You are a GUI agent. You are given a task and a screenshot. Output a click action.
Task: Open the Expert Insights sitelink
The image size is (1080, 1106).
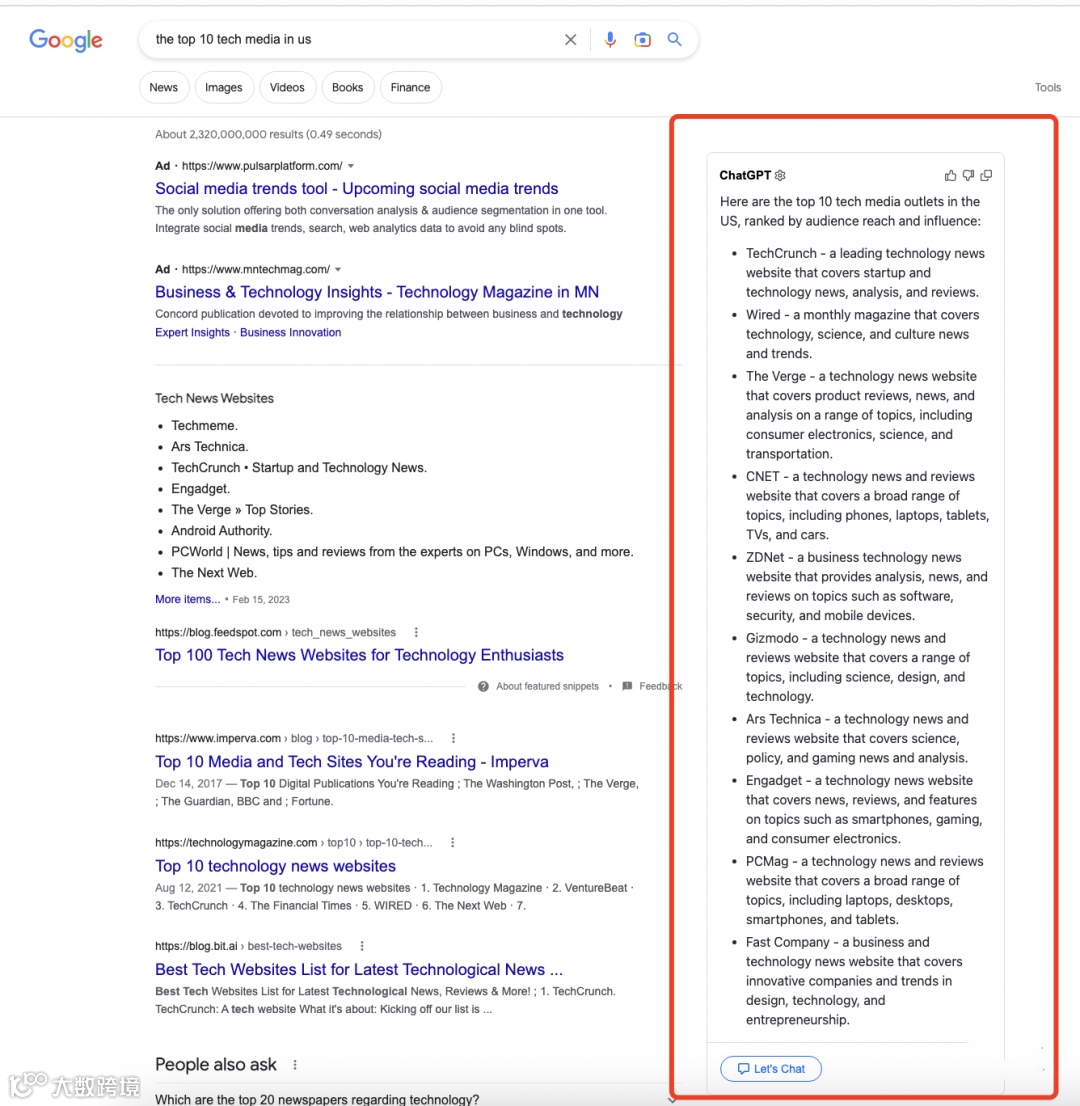point(193,332)
